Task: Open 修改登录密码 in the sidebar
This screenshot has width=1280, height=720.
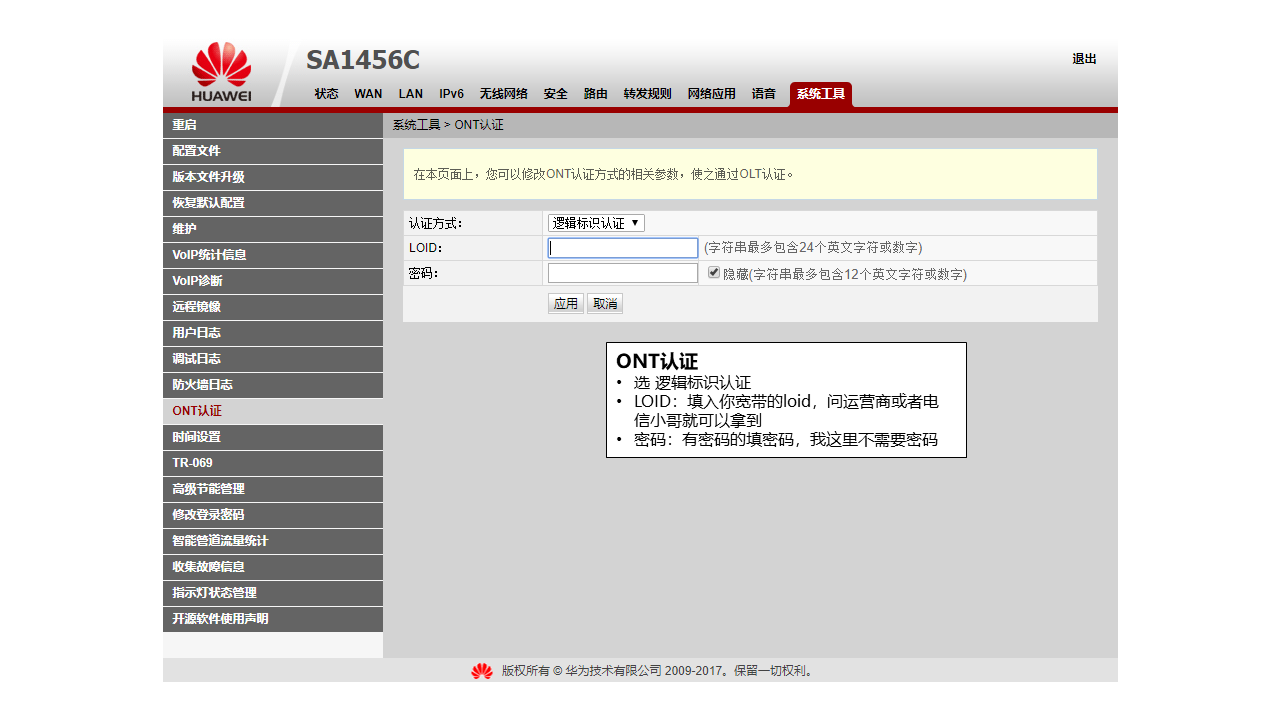Action: [x=272, y=515]
